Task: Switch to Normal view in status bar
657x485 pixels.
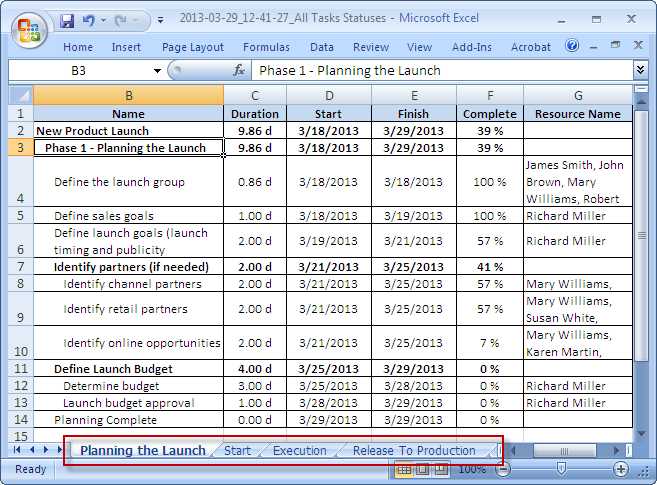Action: pos(405,469)
